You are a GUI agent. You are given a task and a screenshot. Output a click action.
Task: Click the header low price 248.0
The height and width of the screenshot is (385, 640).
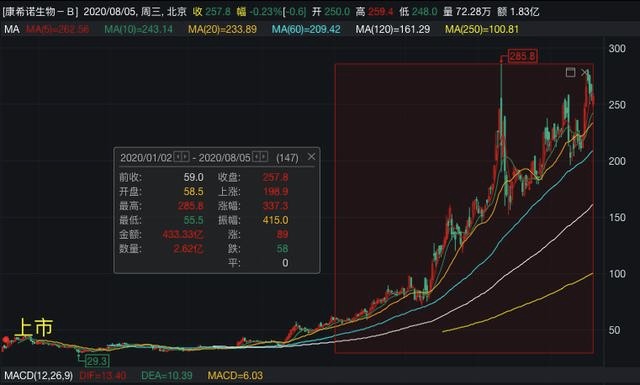tap(424, 11)
